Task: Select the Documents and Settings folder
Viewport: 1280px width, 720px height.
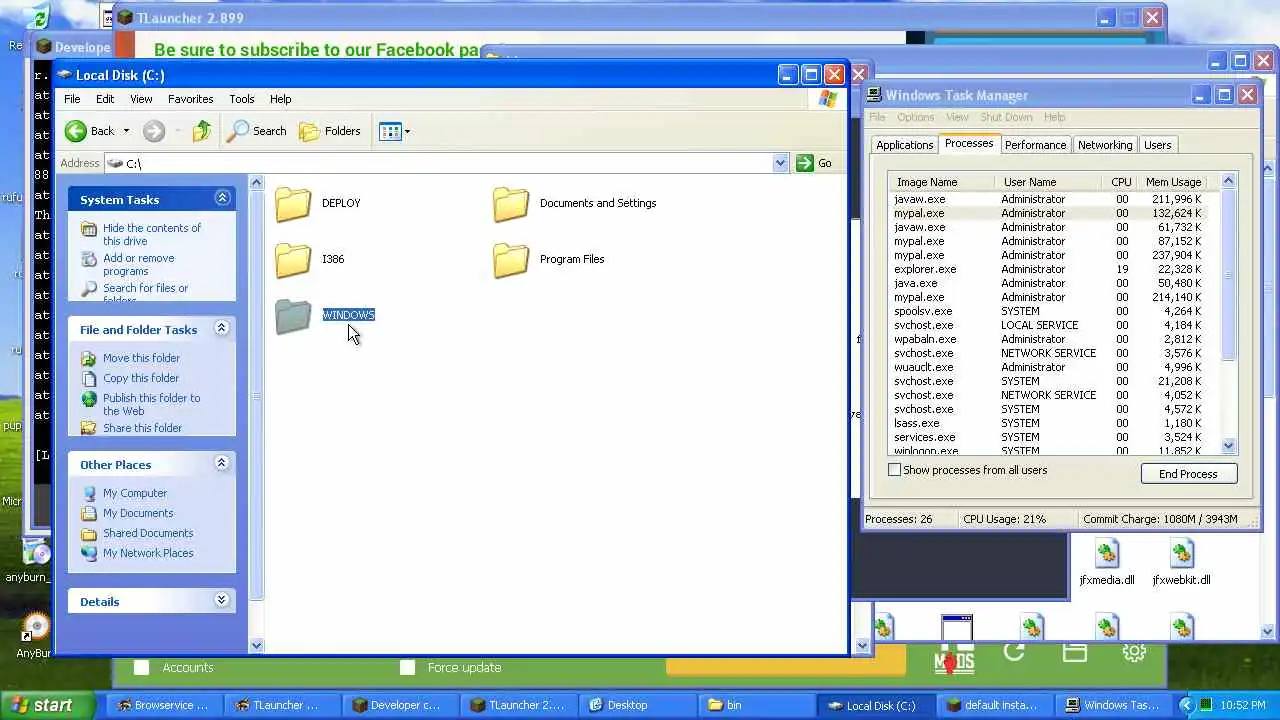Action: [575, 203]
